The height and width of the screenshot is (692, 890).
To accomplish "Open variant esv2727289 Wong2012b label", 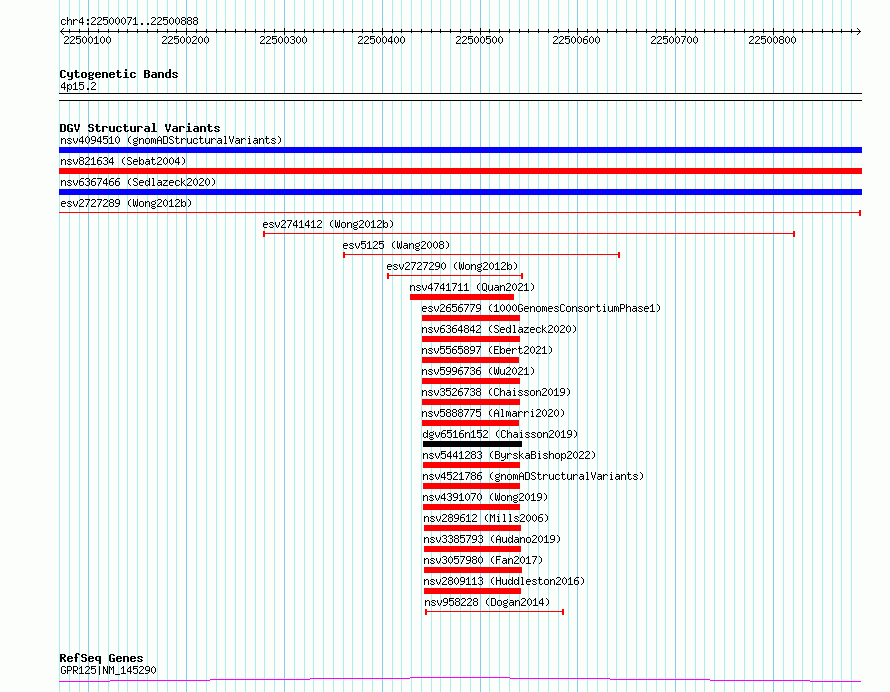I will point(126,203).
